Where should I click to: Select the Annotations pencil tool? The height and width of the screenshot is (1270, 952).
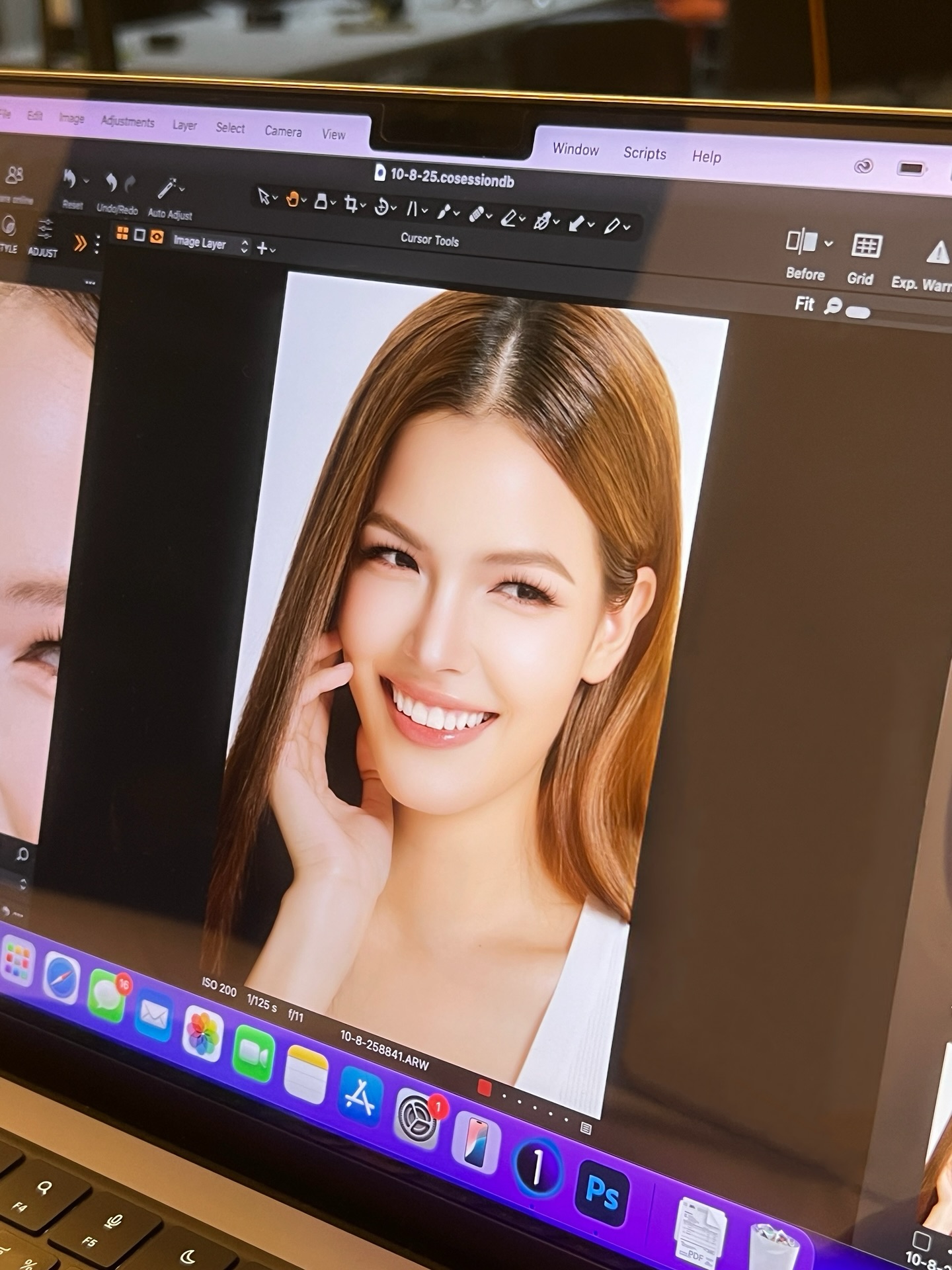point(612,227)
